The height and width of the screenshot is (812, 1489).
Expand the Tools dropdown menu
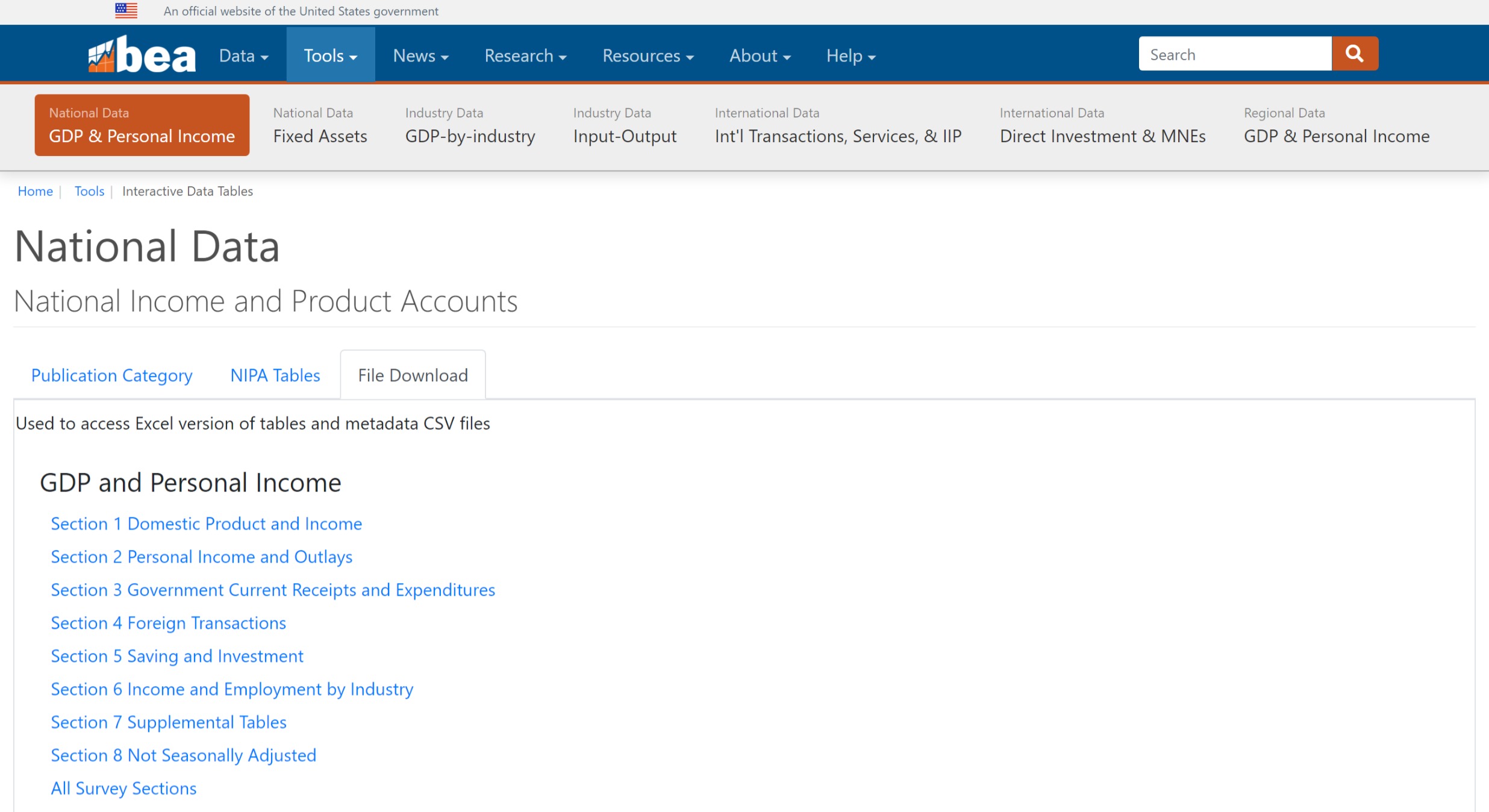pyautogui.click(x=330, y=56)
